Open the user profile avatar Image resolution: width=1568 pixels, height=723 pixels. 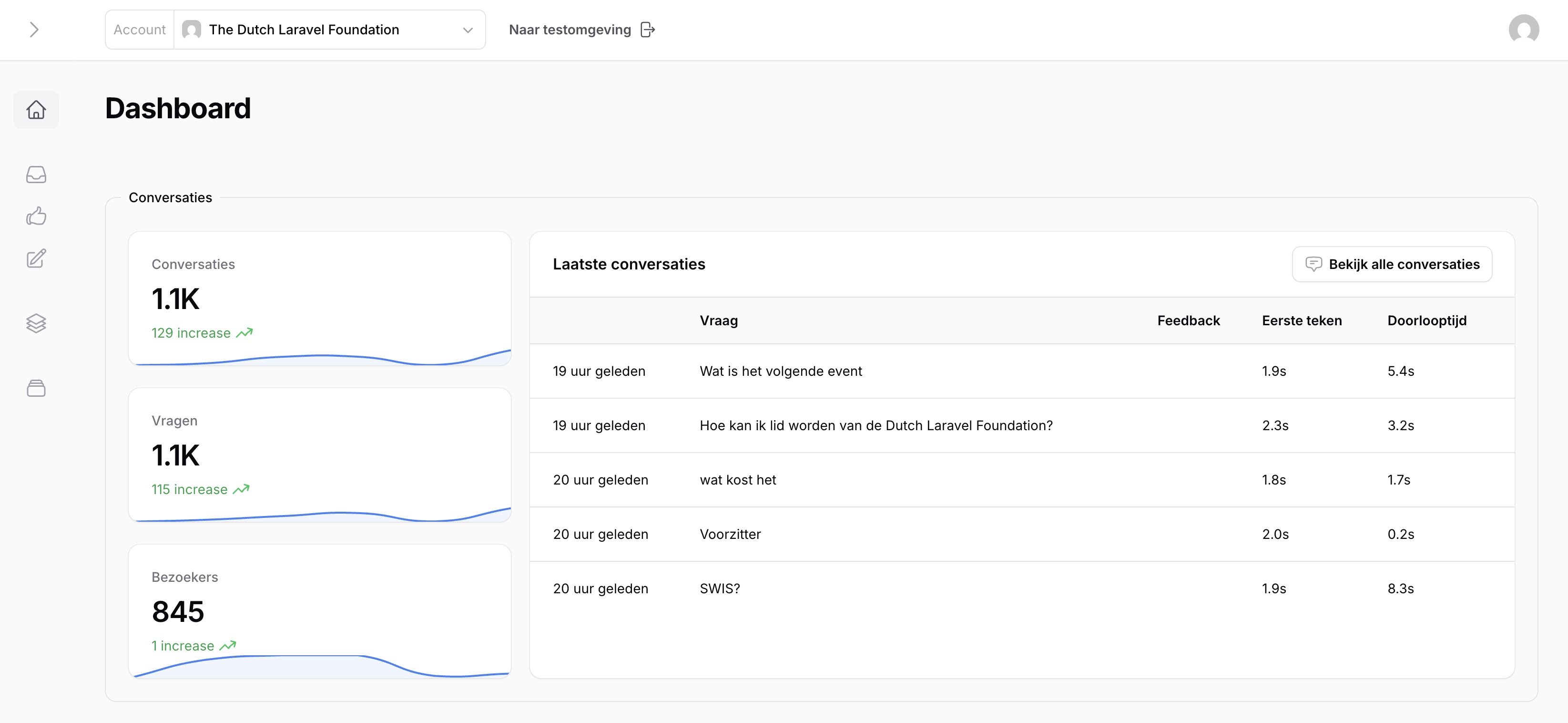tap(1523, 29)
